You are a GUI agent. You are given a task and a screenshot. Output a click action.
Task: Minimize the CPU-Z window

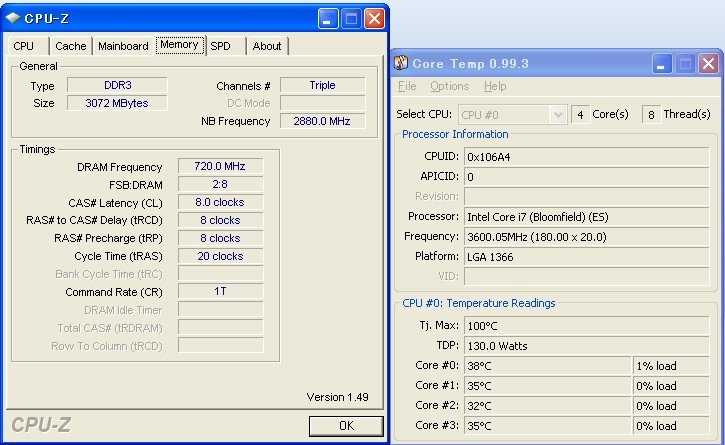(x=329, y=18)
